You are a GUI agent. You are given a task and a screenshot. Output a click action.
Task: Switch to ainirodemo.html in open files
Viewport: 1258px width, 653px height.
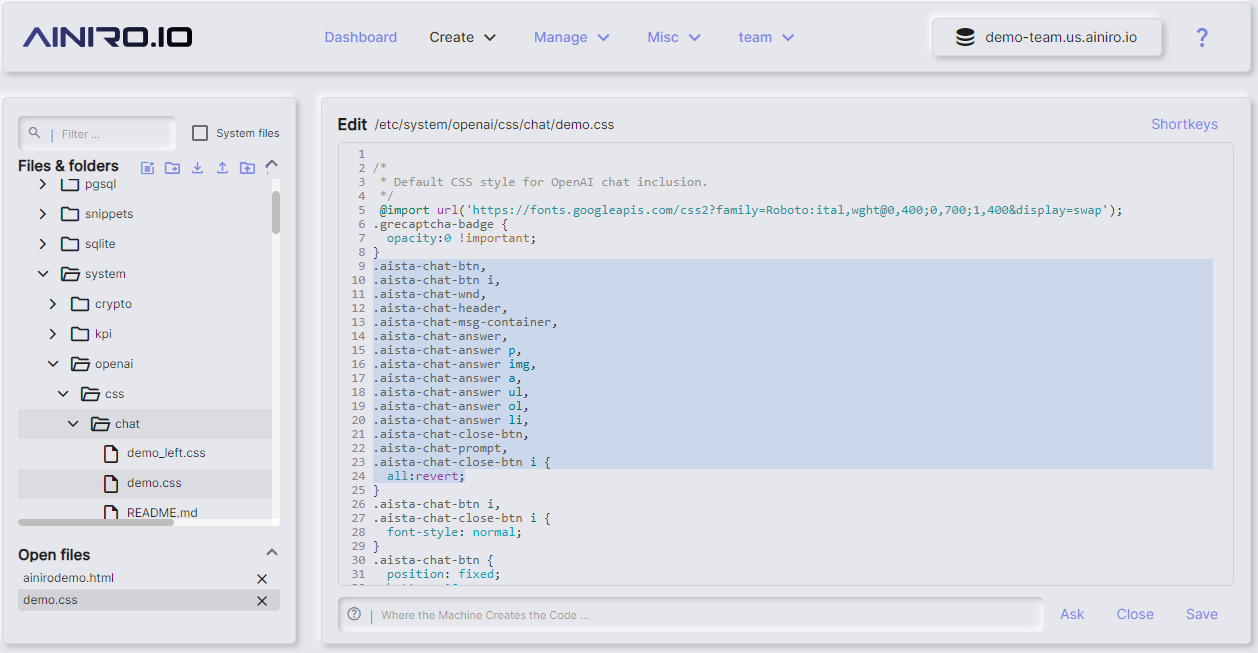click(68, 579)
